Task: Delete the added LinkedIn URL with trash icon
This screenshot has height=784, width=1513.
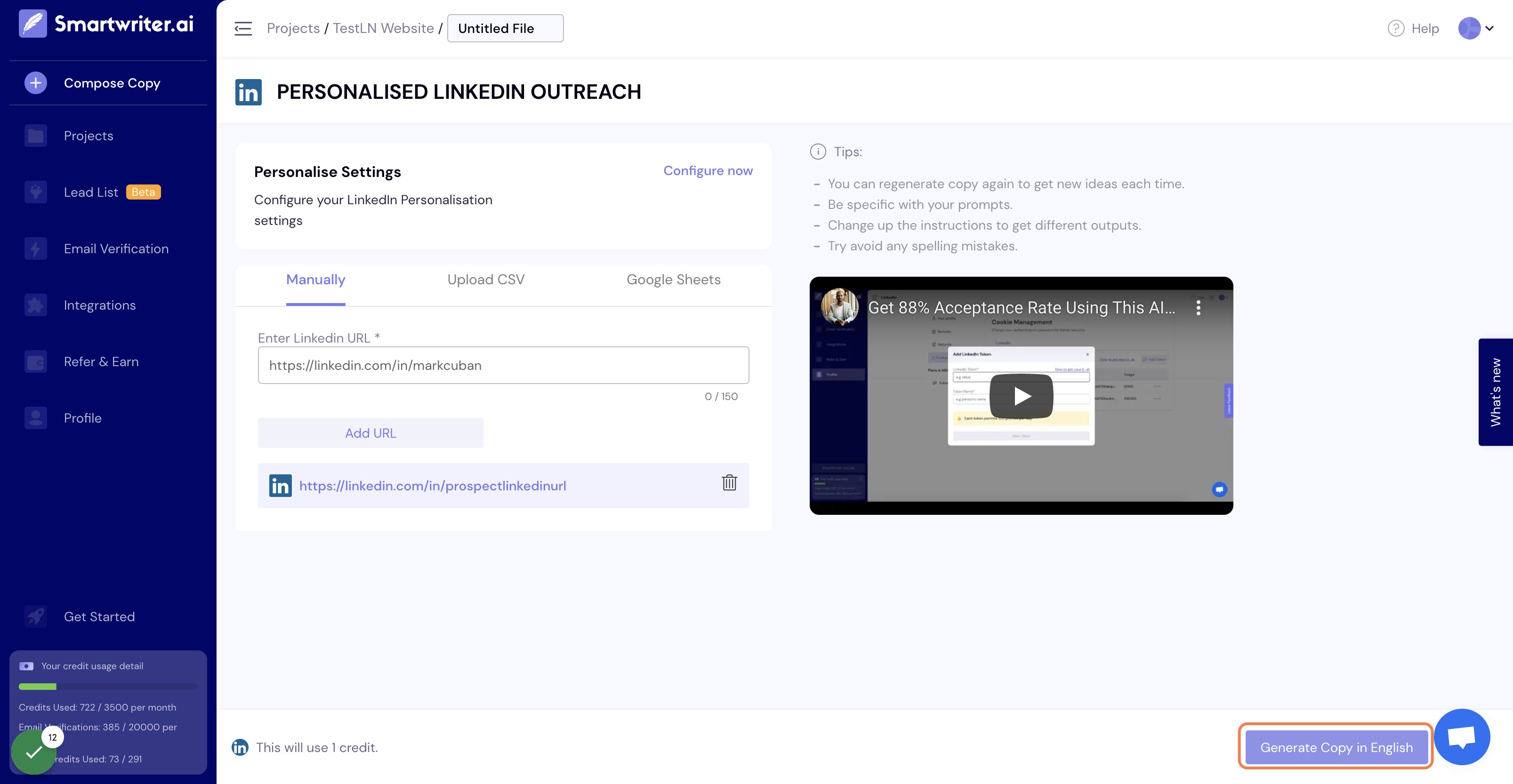Action: click(x=729, y=483)
